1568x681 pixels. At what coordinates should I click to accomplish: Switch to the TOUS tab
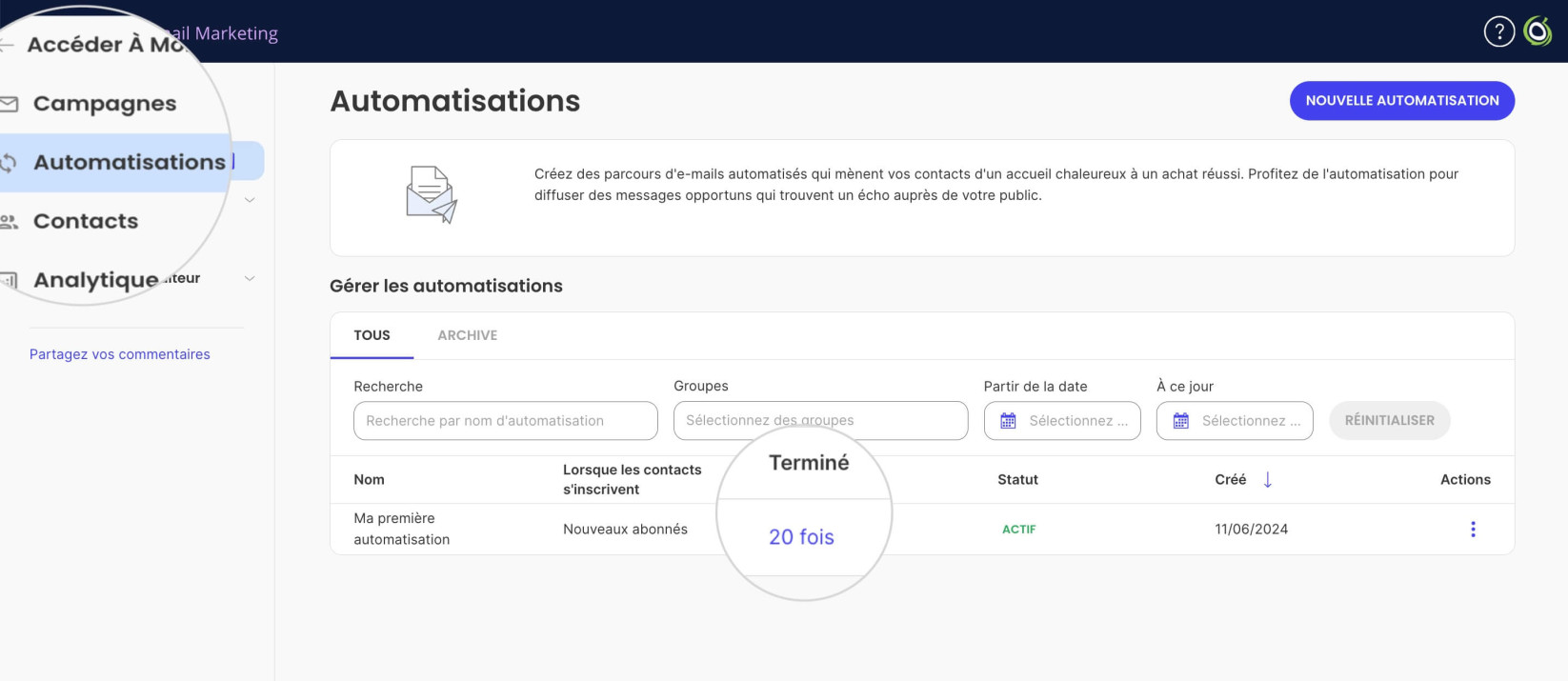372,335
